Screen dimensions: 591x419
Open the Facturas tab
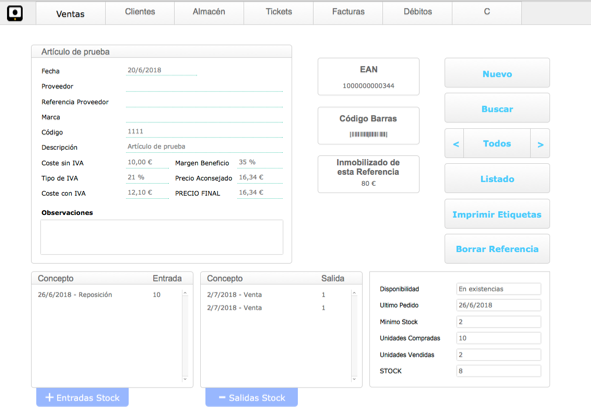(348, 12)
